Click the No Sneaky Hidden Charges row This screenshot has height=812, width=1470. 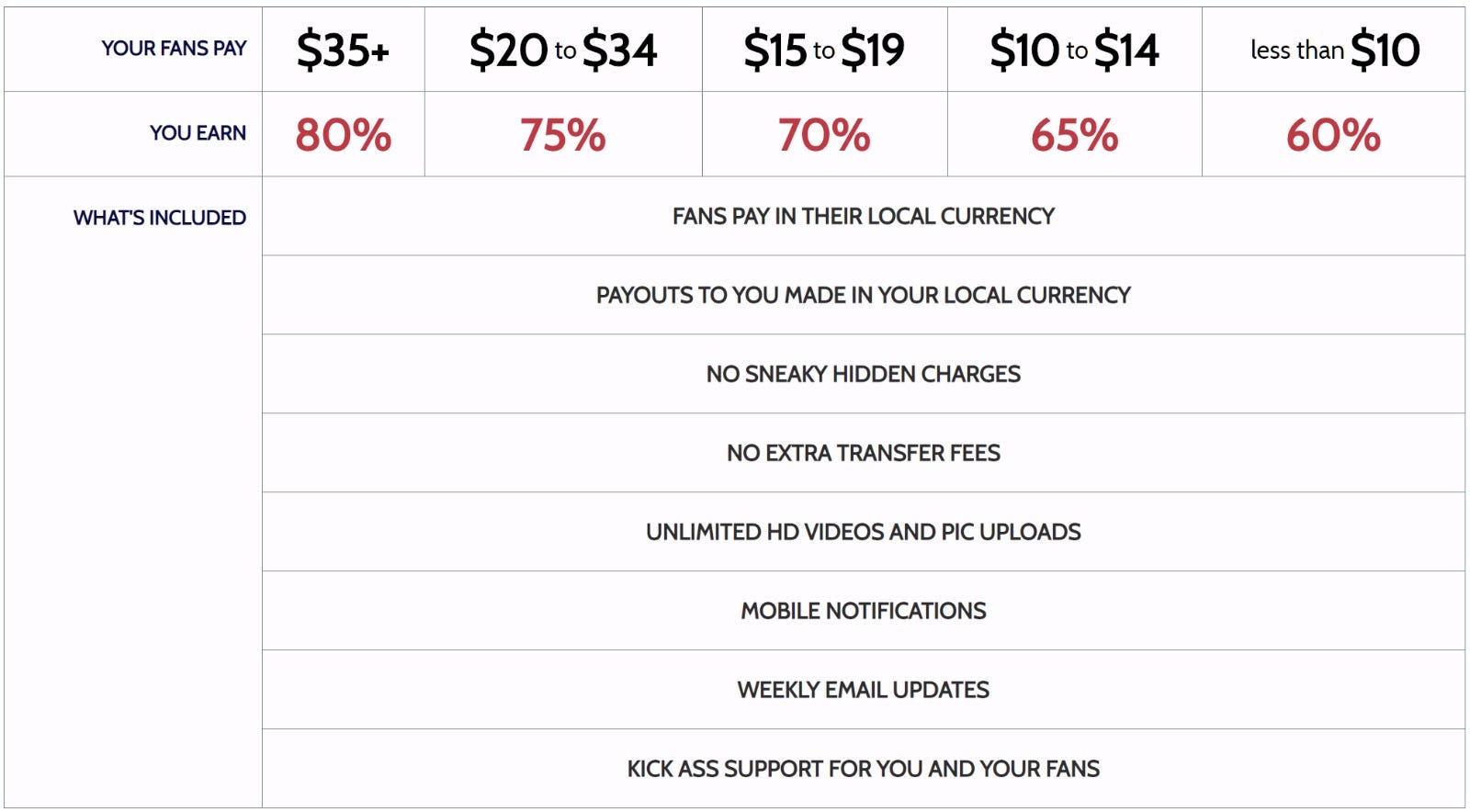[x=864, y=374]
